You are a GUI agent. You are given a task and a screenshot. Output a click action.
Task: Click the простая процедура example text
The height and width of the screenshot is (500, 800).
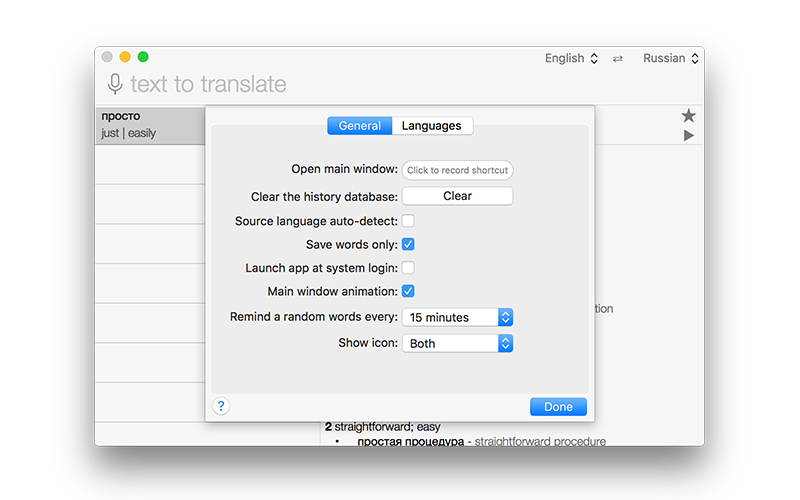(411, 441)
